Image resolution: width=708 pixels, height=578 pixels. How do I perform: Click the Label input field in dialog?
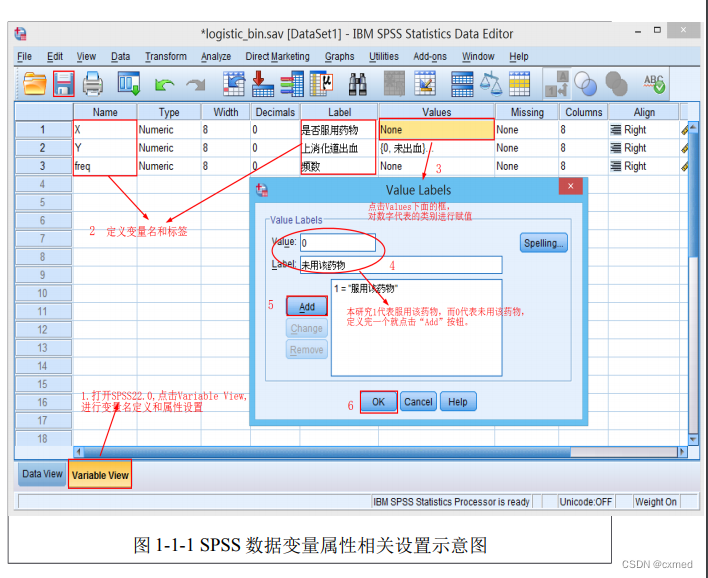pyautogui.click(x=401, y=265)
